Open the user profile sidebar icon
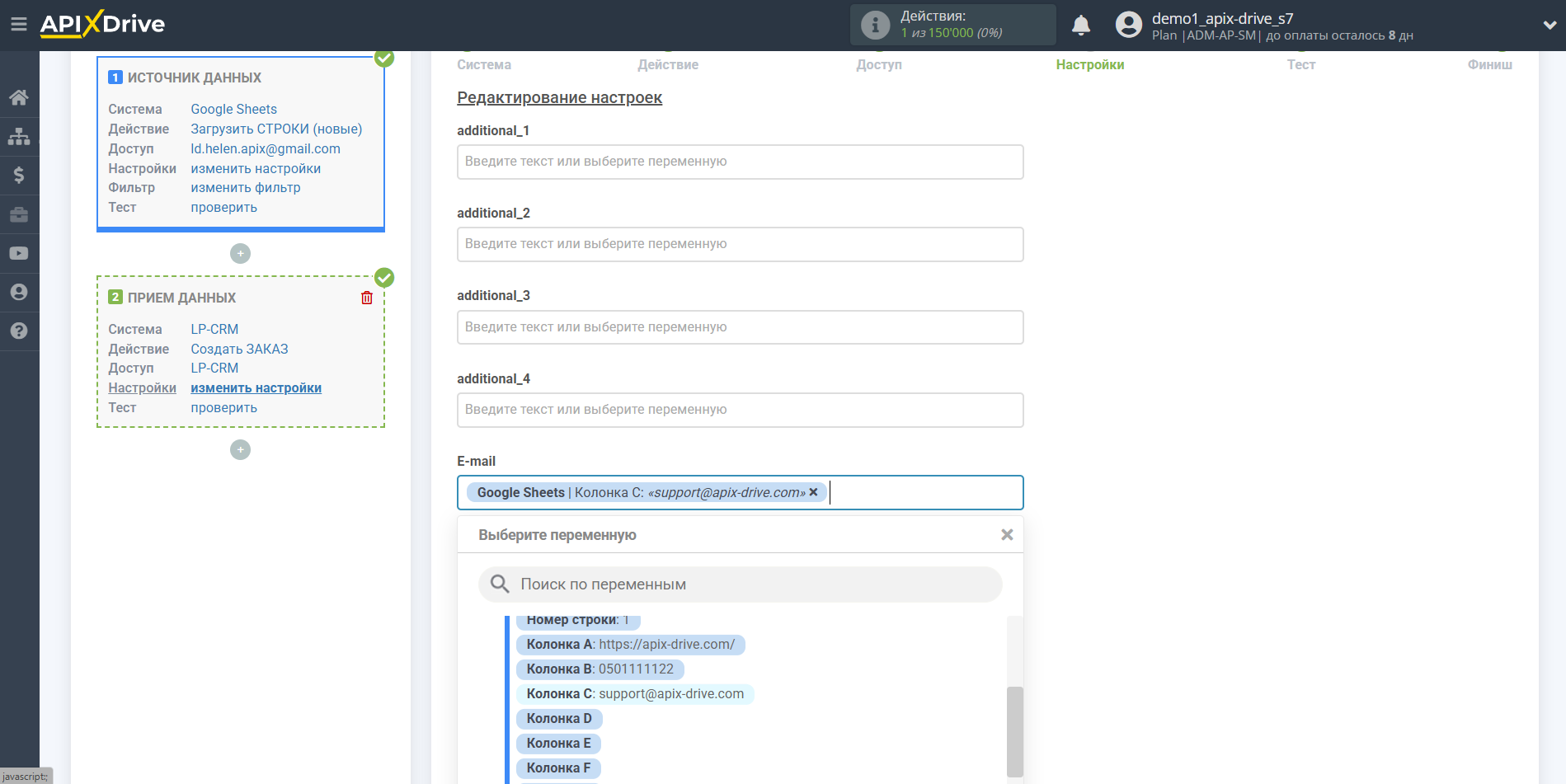This screenshot has height=784, width=1566. (19, 292)
